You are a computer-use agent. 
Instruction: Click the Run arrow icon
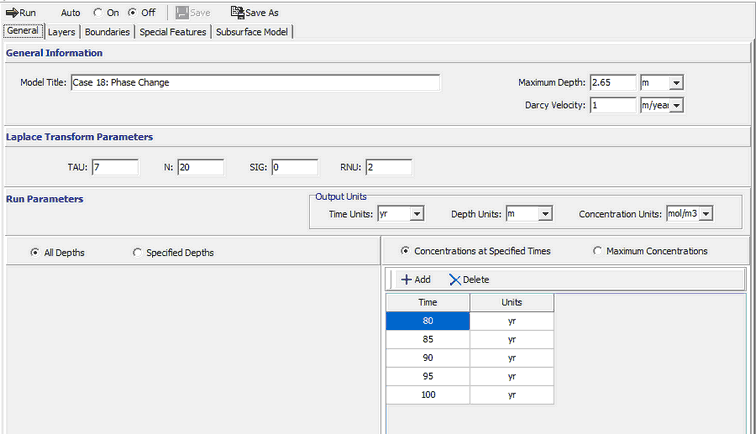pyautogui.click(x=12, y=12)
